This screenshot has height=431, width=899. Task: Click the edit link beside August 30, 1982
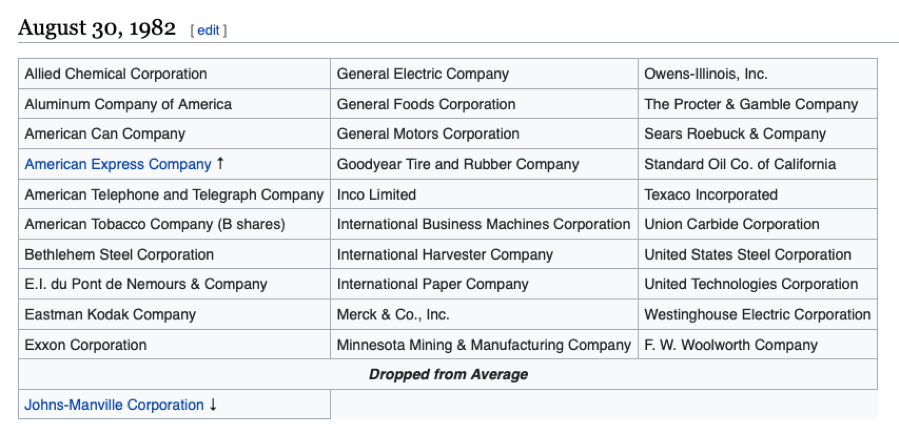(x=208, y=30)
